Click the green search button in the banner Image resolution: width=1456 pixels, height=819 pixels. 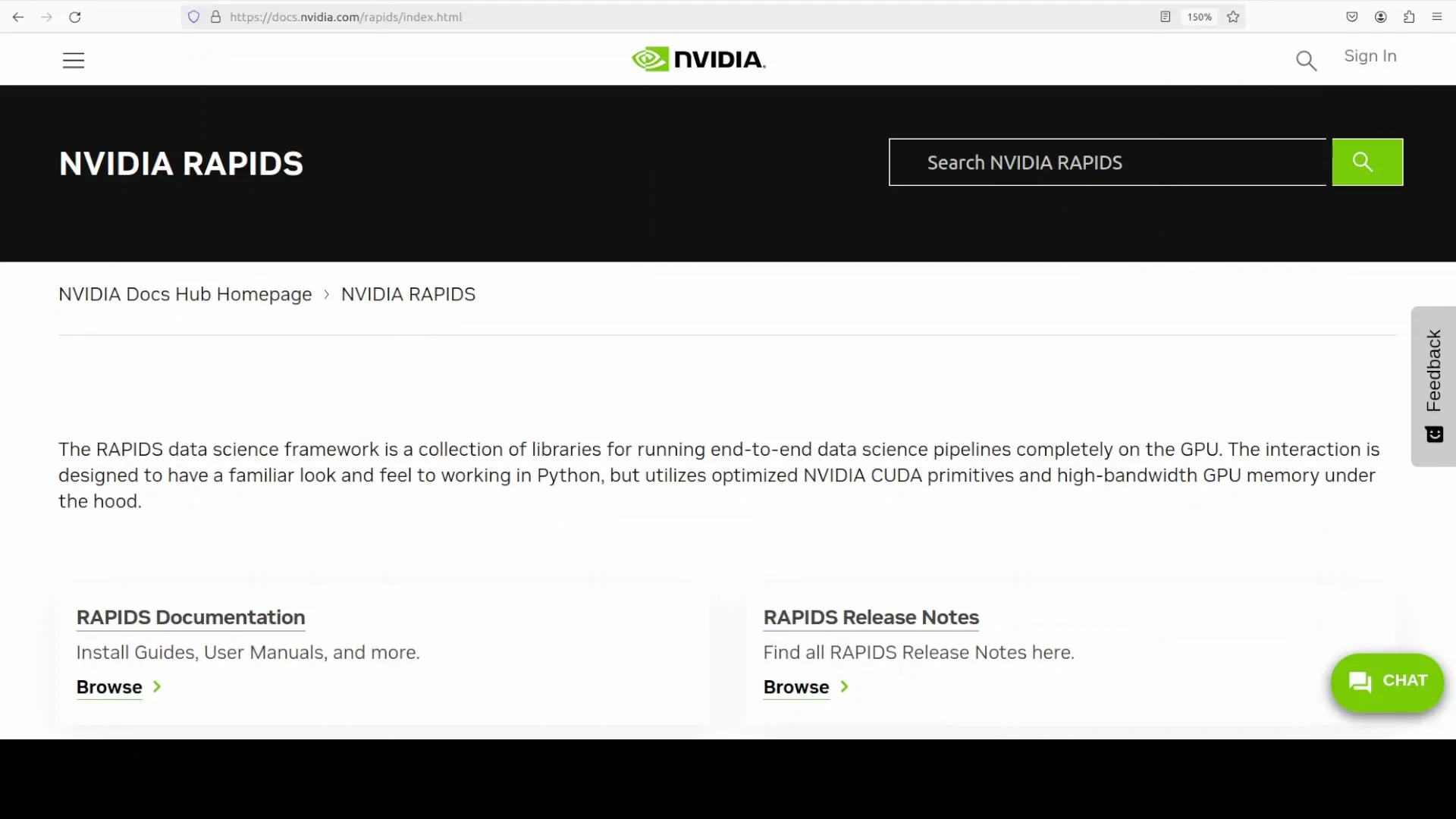click(1367, 162)
